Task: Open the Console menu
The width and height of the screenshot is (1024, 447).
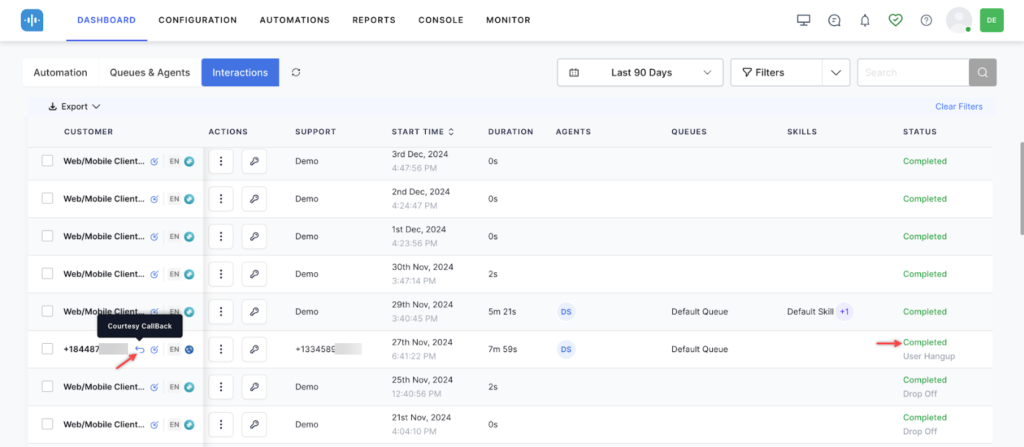Action: tap(441, 20)
